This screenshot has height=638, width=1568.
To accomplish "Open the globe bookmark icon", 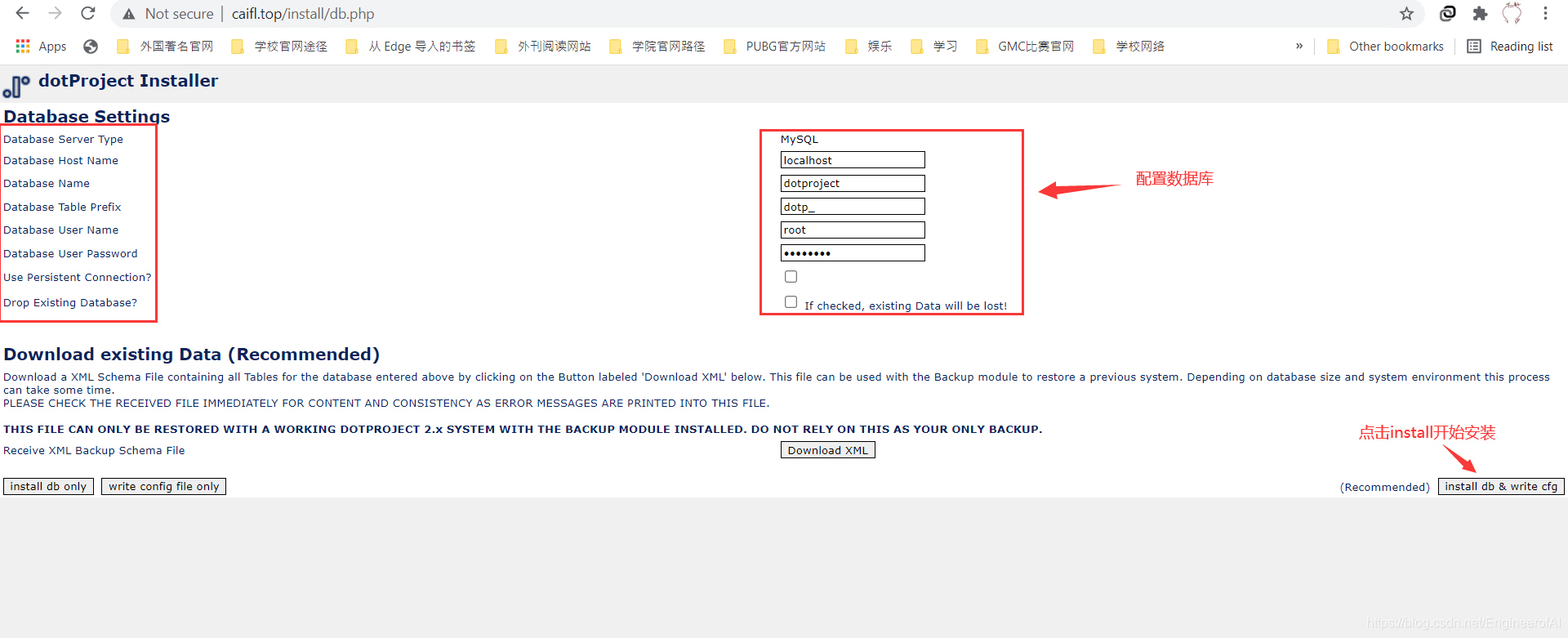I will (91, 47).
